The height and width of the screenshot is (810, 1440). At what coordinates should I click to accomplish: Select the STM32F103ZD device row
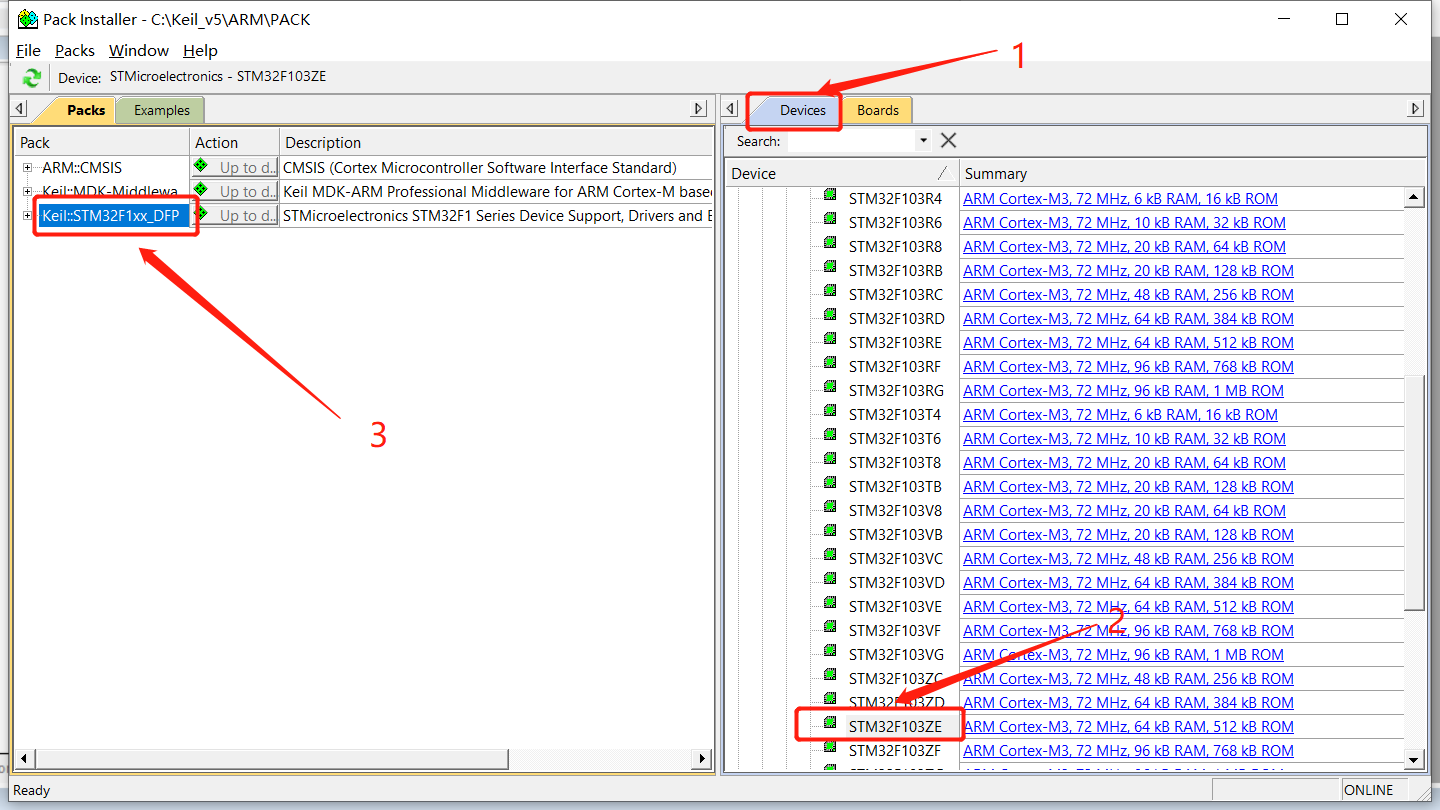point(895,703)
